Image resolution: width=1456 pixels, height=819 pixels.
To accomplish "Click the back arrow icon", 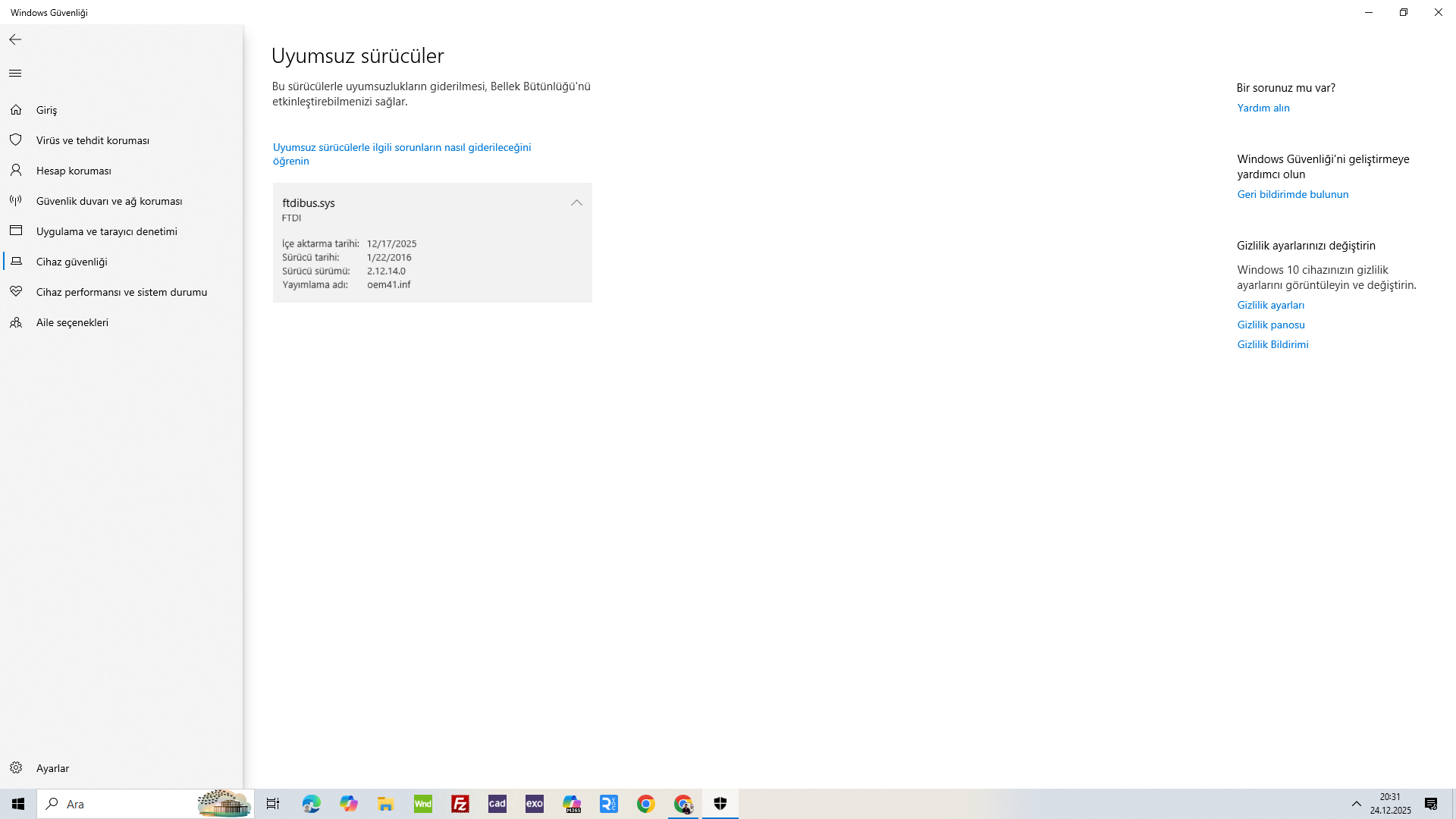I will (x=15, y=39).
